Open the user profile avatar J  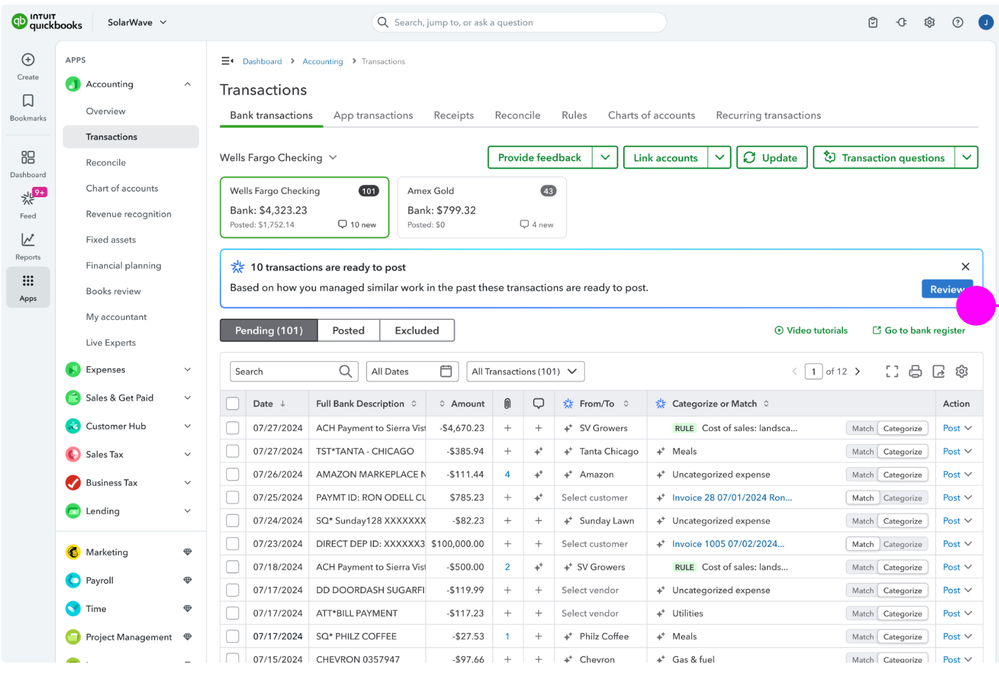point(986,22)
